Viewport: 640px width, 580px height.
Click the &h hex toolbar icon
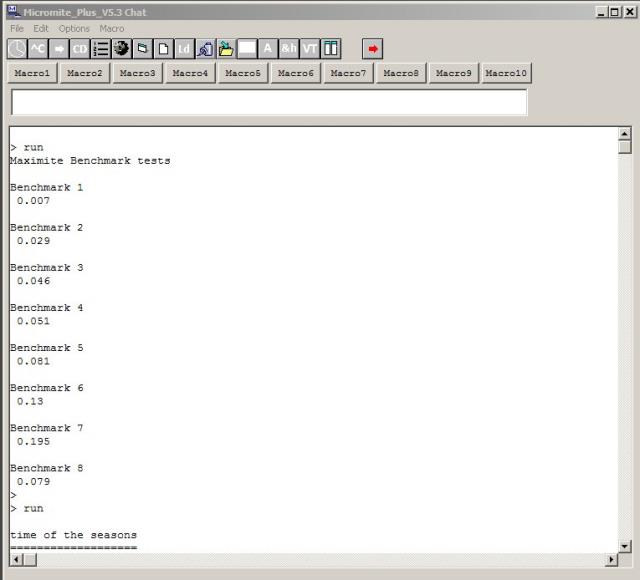pyautogui.click(x=289, y=49)
